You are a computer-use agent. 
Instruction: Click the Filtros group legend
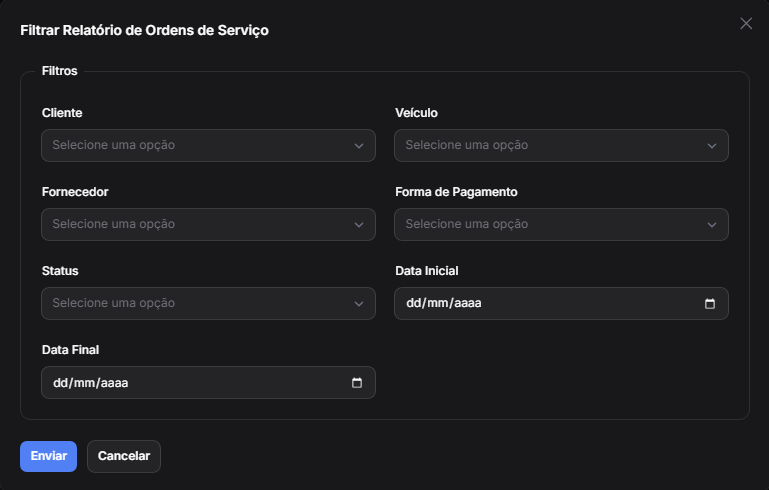coord(59,71)
